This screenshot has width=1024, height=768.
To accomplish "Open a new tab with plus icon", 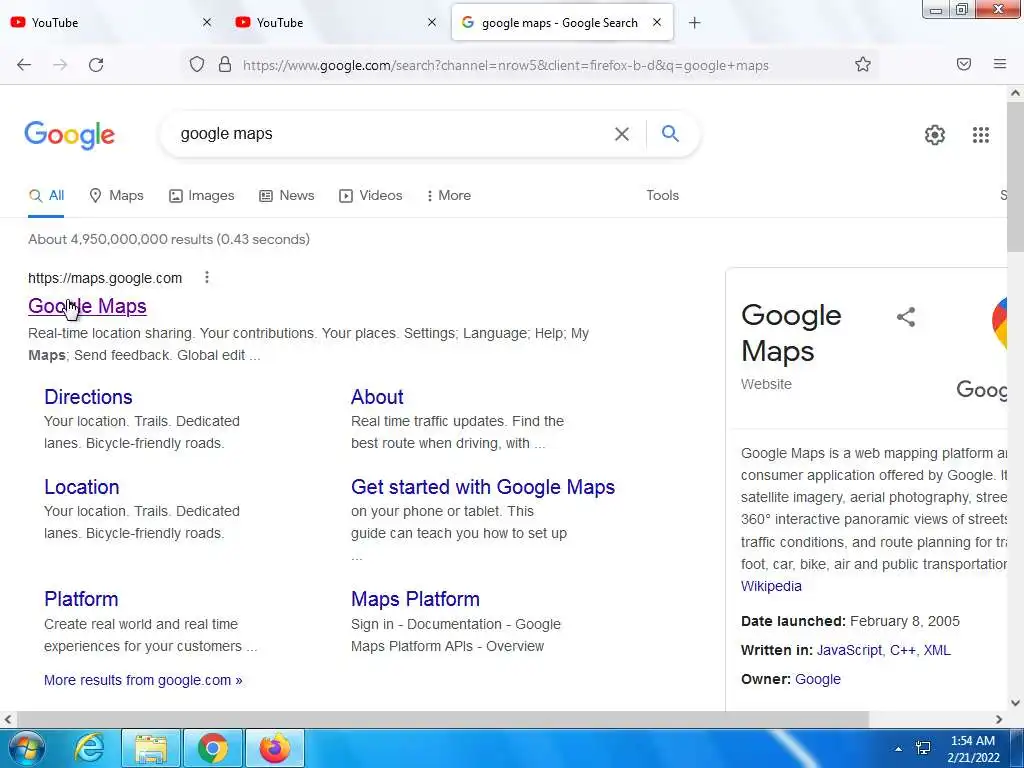I will 694,23.
